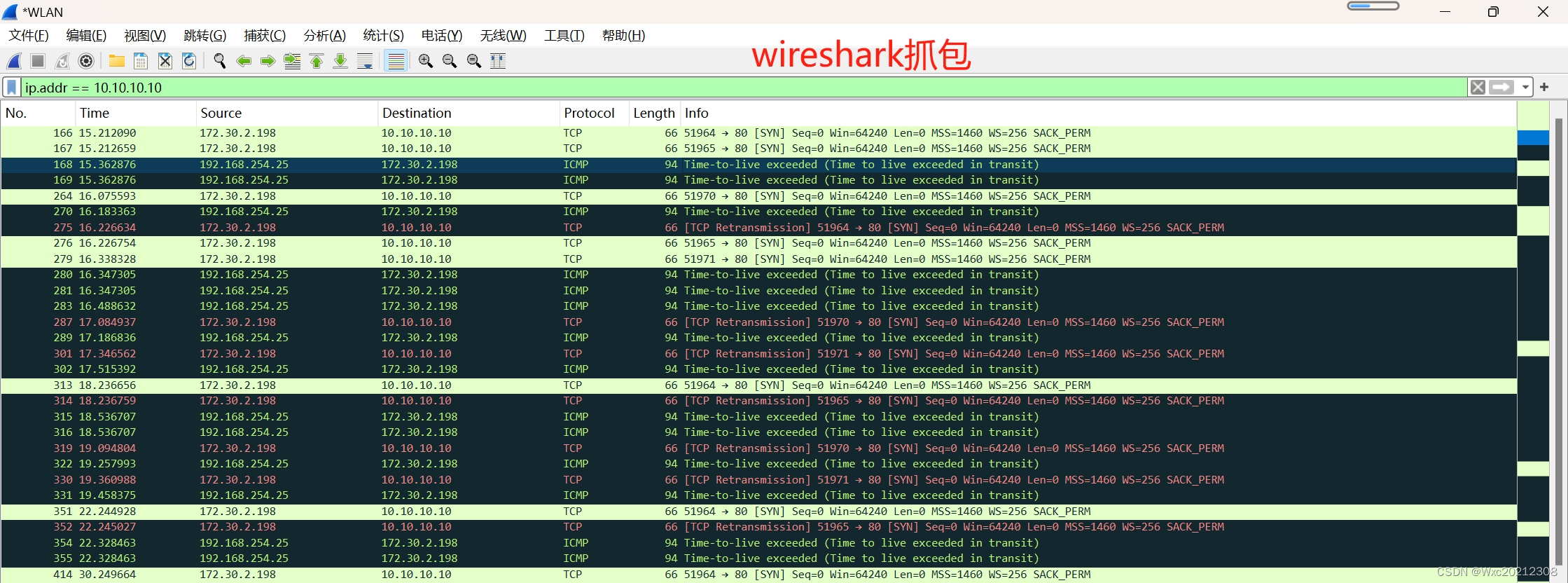Select packet 167 at time 15.212659
The height and width of the screenshot is (583, 1568).
point(758,149)
